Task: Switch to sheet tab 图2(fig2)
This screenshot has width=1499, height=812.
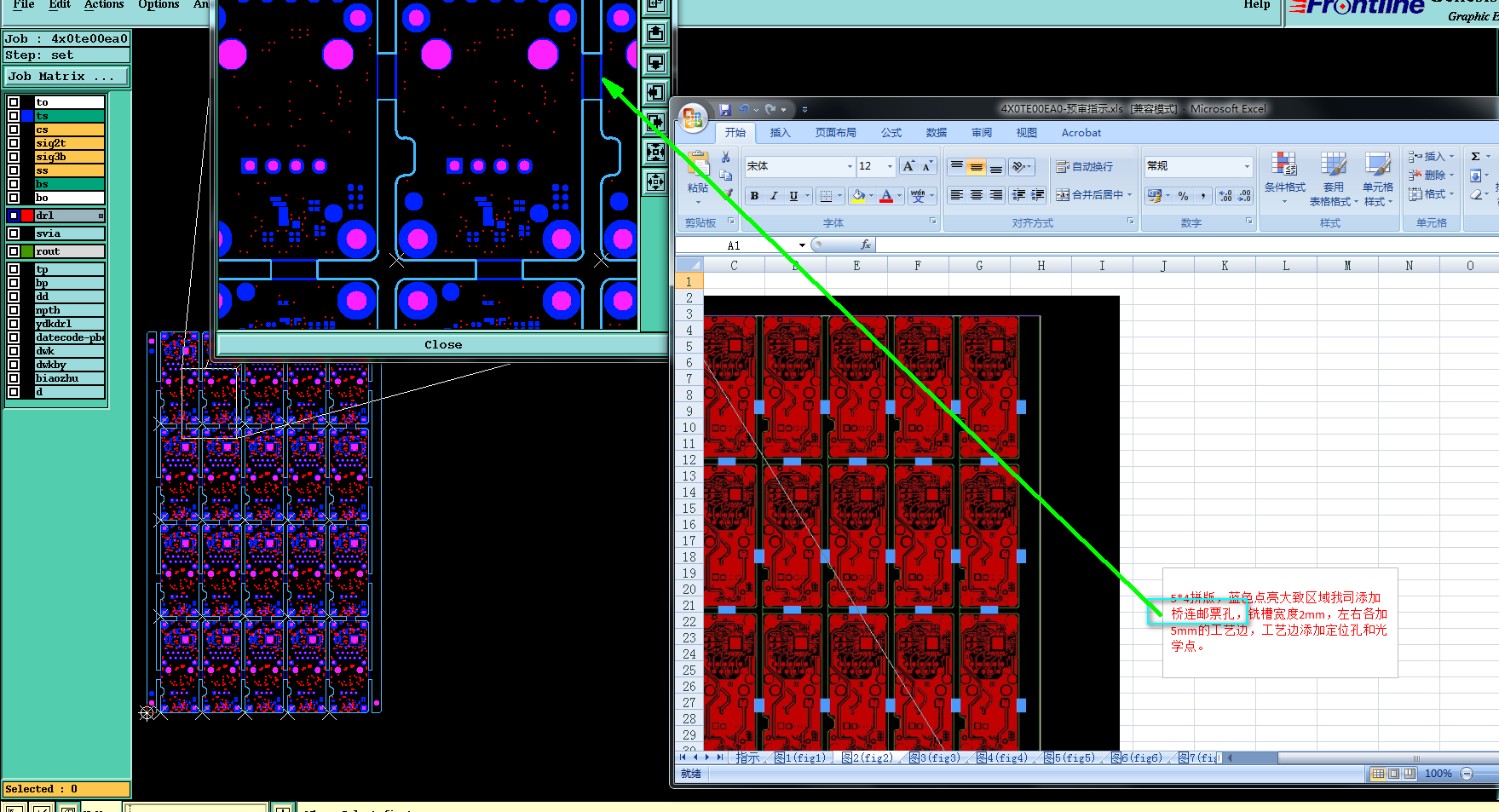Action: tap(868, 757)
